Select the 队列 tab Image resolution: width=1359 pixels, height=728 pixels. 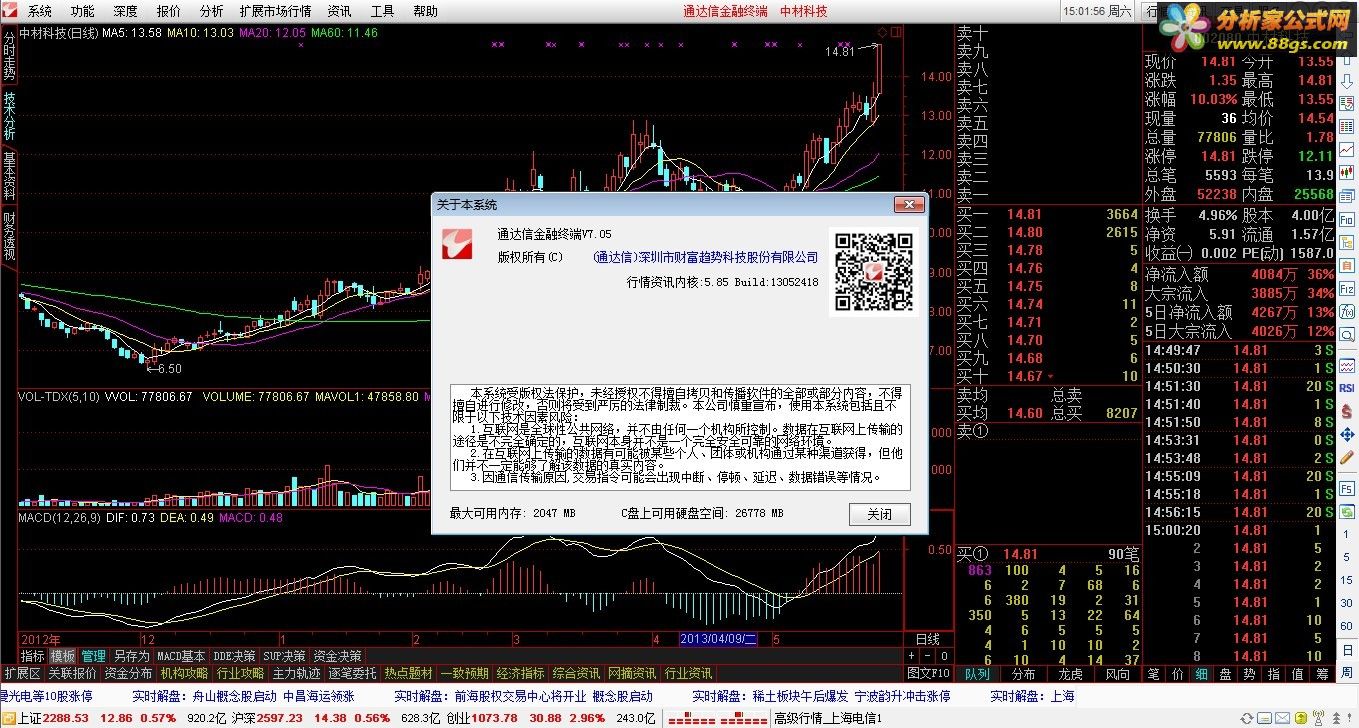[977, 674]
